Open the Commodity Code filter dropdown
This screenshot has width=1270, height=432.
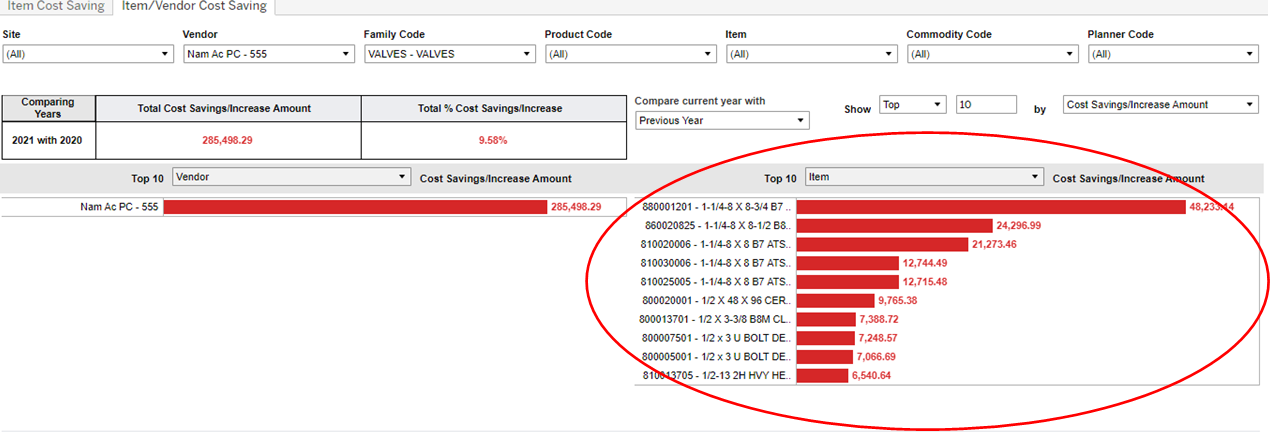[x=993, y=54]
